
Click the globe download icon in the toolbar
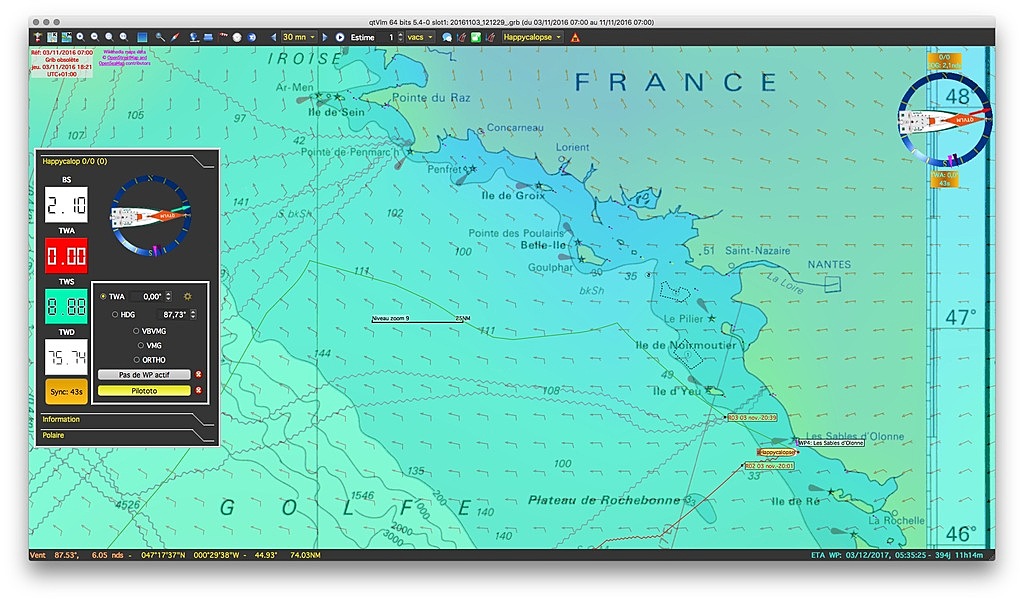click(194, 37)
